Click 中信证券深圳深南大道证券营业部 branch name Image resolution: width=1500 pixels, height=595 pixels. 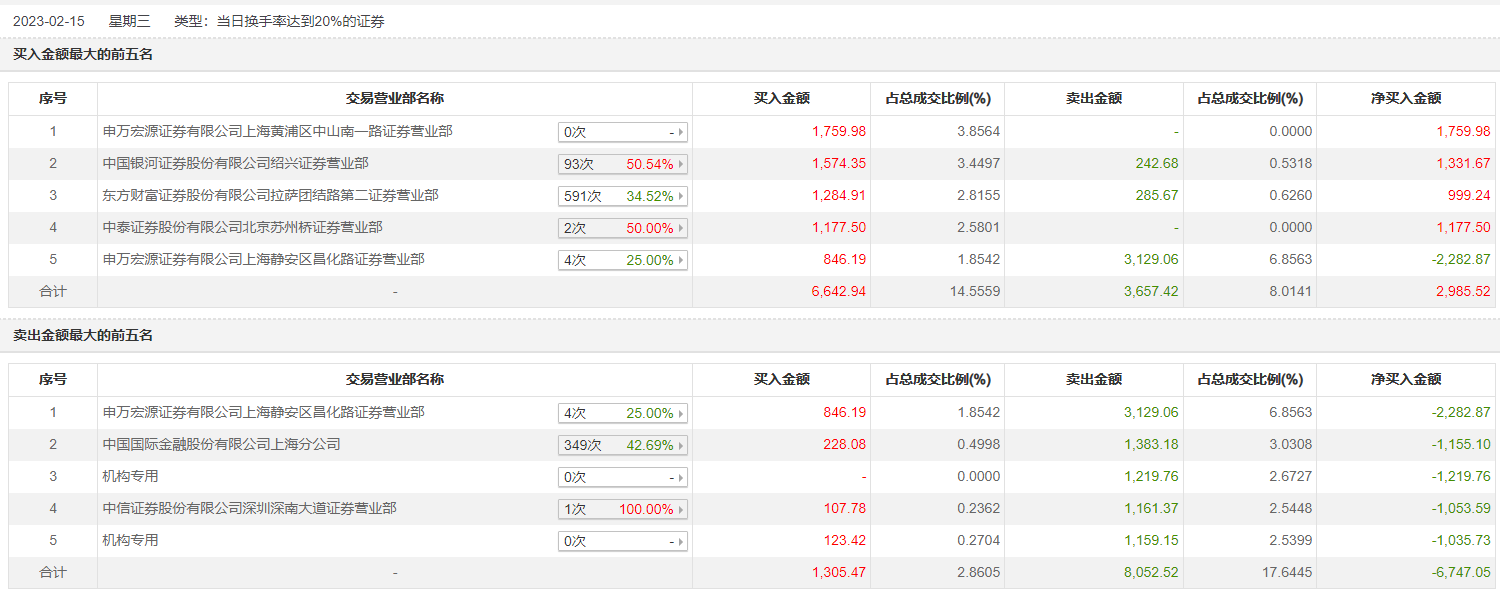pyautogui.click(x=249, y=508)
